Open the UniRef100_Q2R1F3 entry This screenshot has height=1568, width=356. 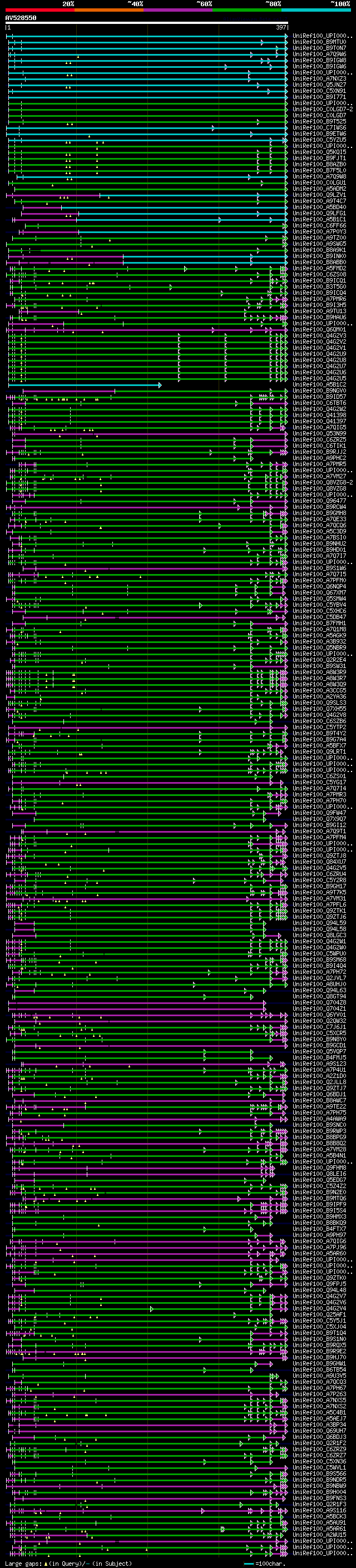319,1504
